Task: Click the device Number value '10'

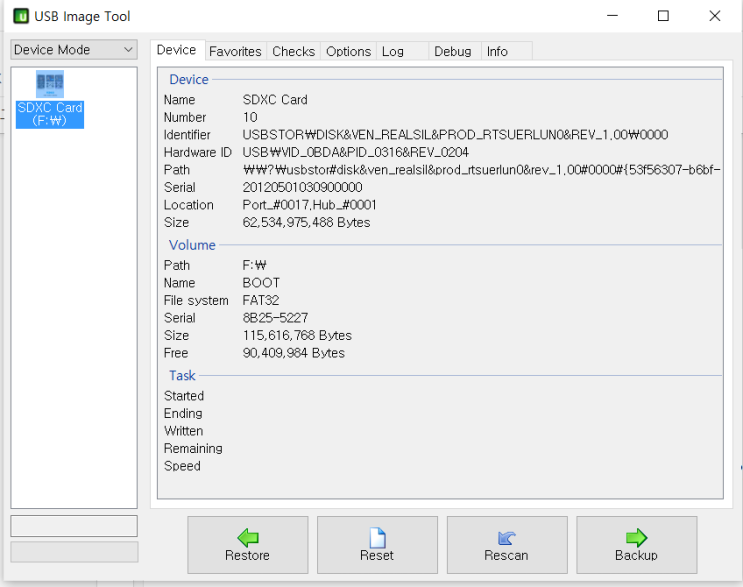Action: [x=250, y=117]
